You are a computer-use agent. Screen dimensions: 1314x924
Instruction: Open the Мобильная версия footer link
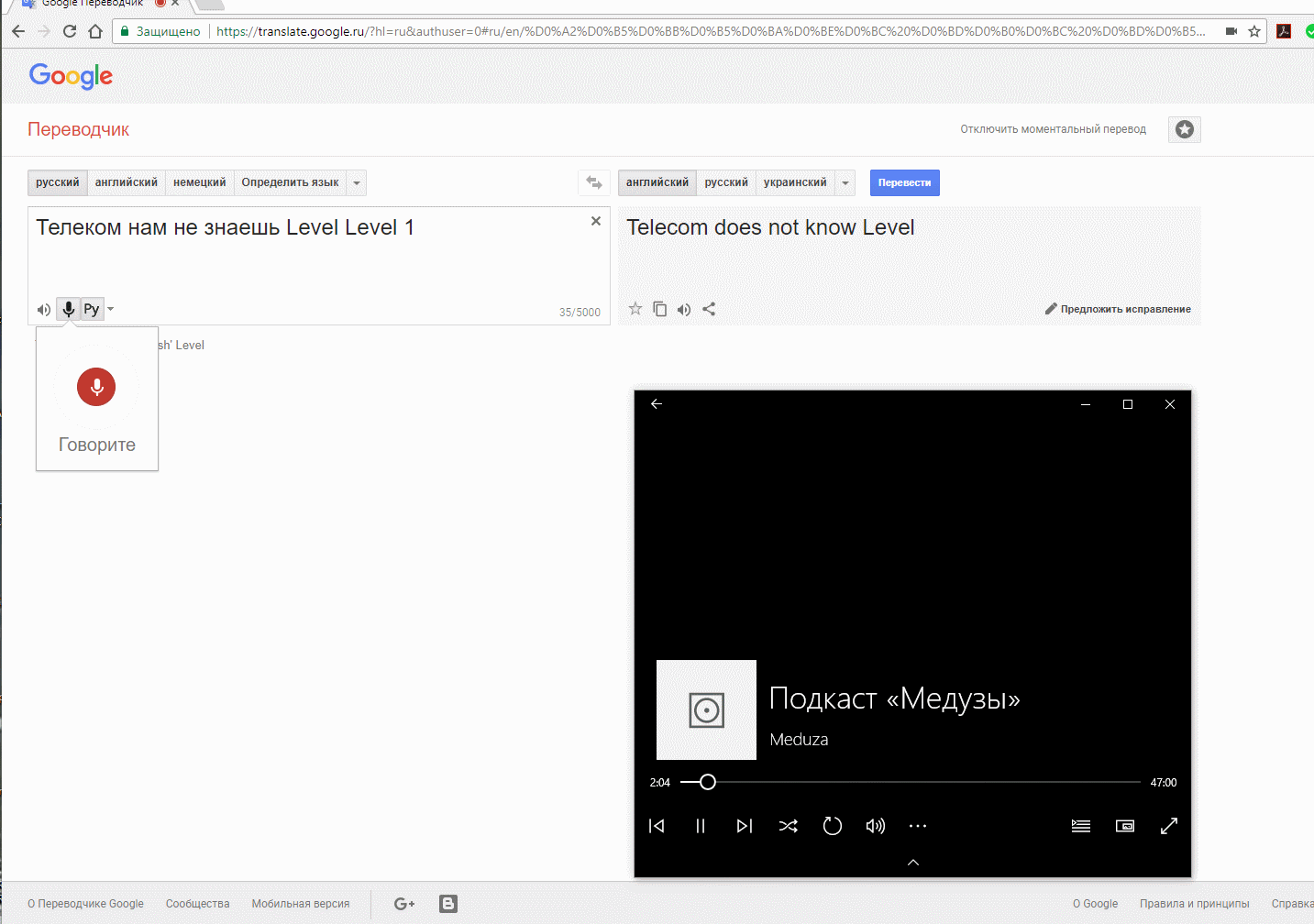(301, 904)
